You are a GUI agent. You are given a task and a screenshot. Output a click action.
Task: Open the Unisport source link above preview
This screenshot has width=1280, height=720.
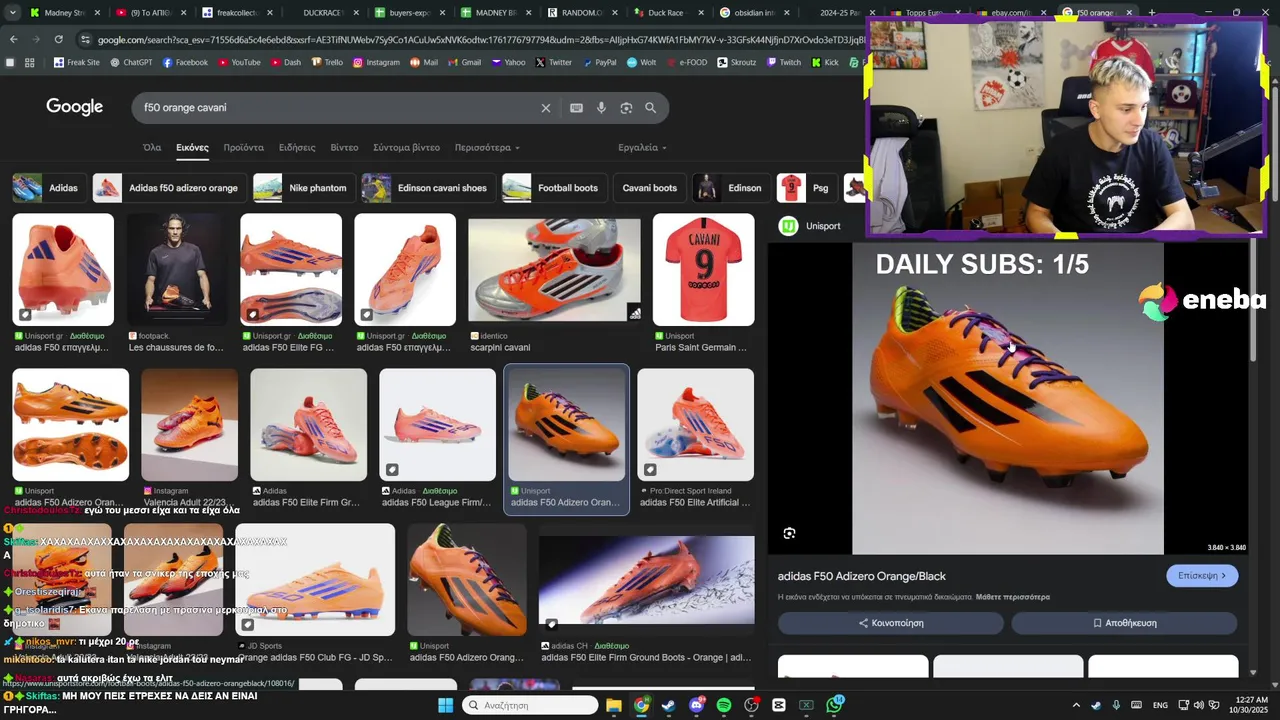click(x=811, y=226)
